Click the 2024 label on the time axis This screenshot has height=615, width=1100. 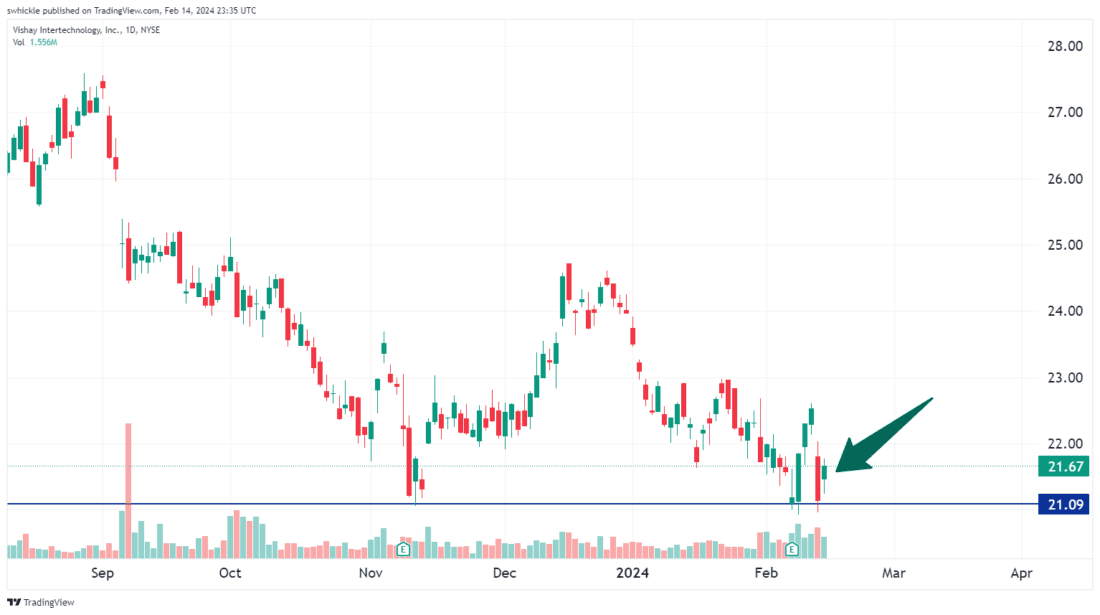coord(632,573)
